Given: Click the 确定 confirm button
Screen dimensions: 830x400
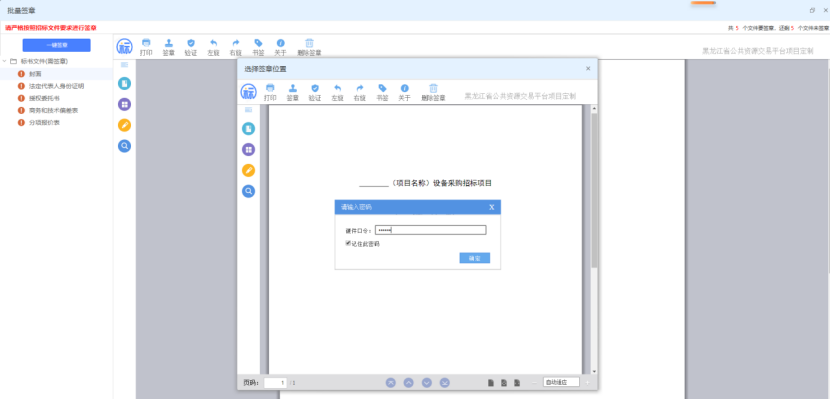Looking at the screenshot, I should click(474, 258).
